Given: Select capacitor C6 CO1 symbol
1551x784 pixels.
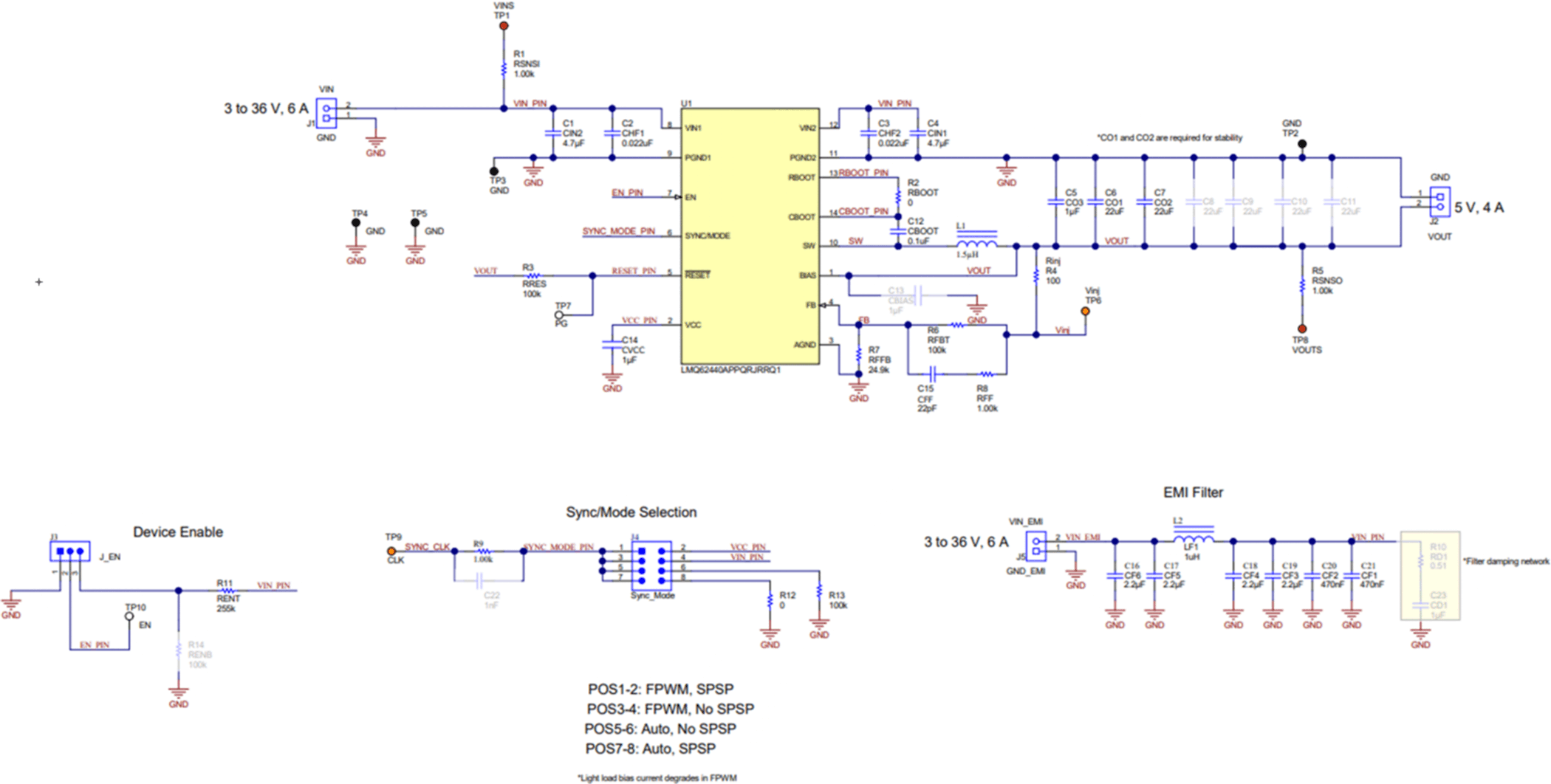Looking at the screenshot, I should click(1095, 202).
